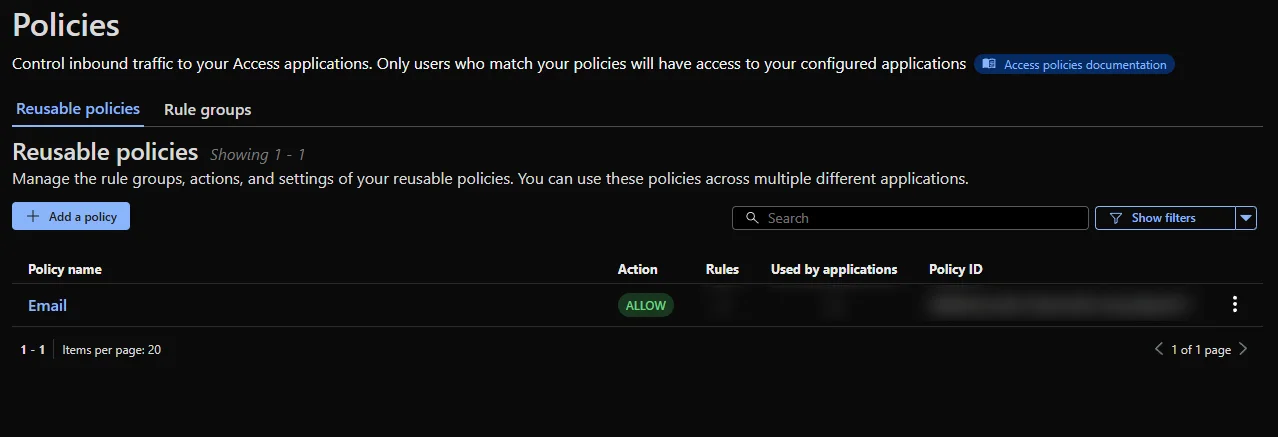Go to the previous page using the left chevron
The height and width of the screenshot is (437, 1278).
click(1159, 349)
